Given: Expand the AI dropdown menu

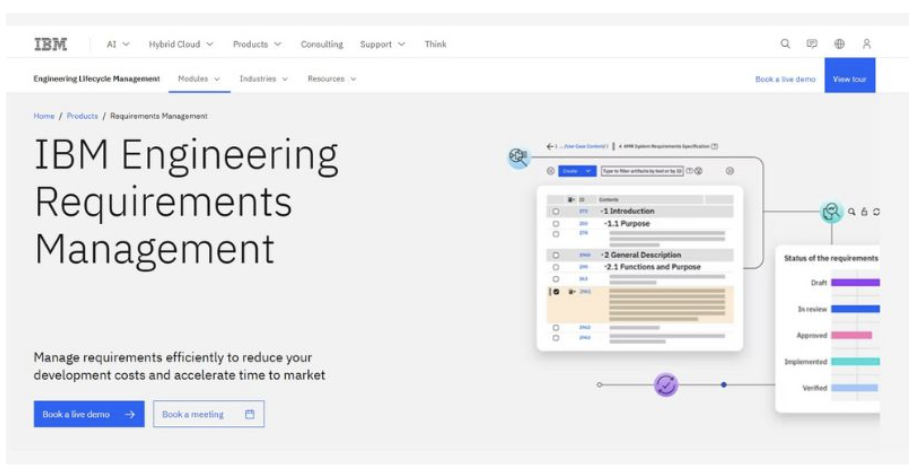Looking at the screenshot, I should click(118, 44).
